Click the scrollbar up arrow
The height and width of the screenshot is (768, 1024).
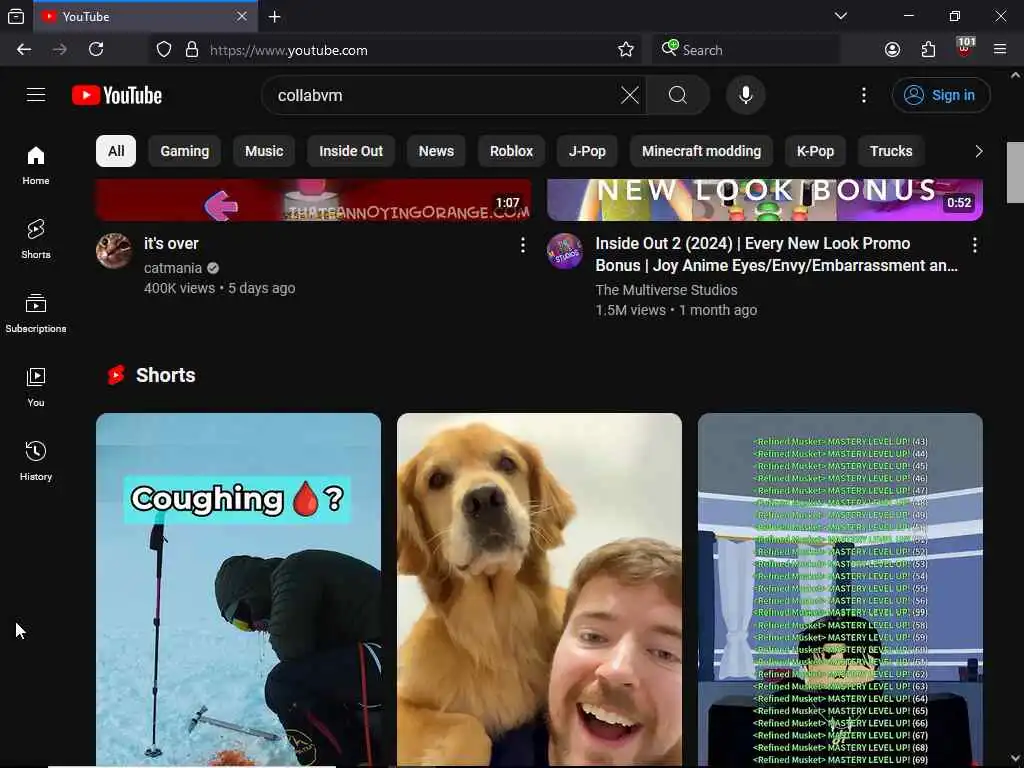tap(1015, 75)
